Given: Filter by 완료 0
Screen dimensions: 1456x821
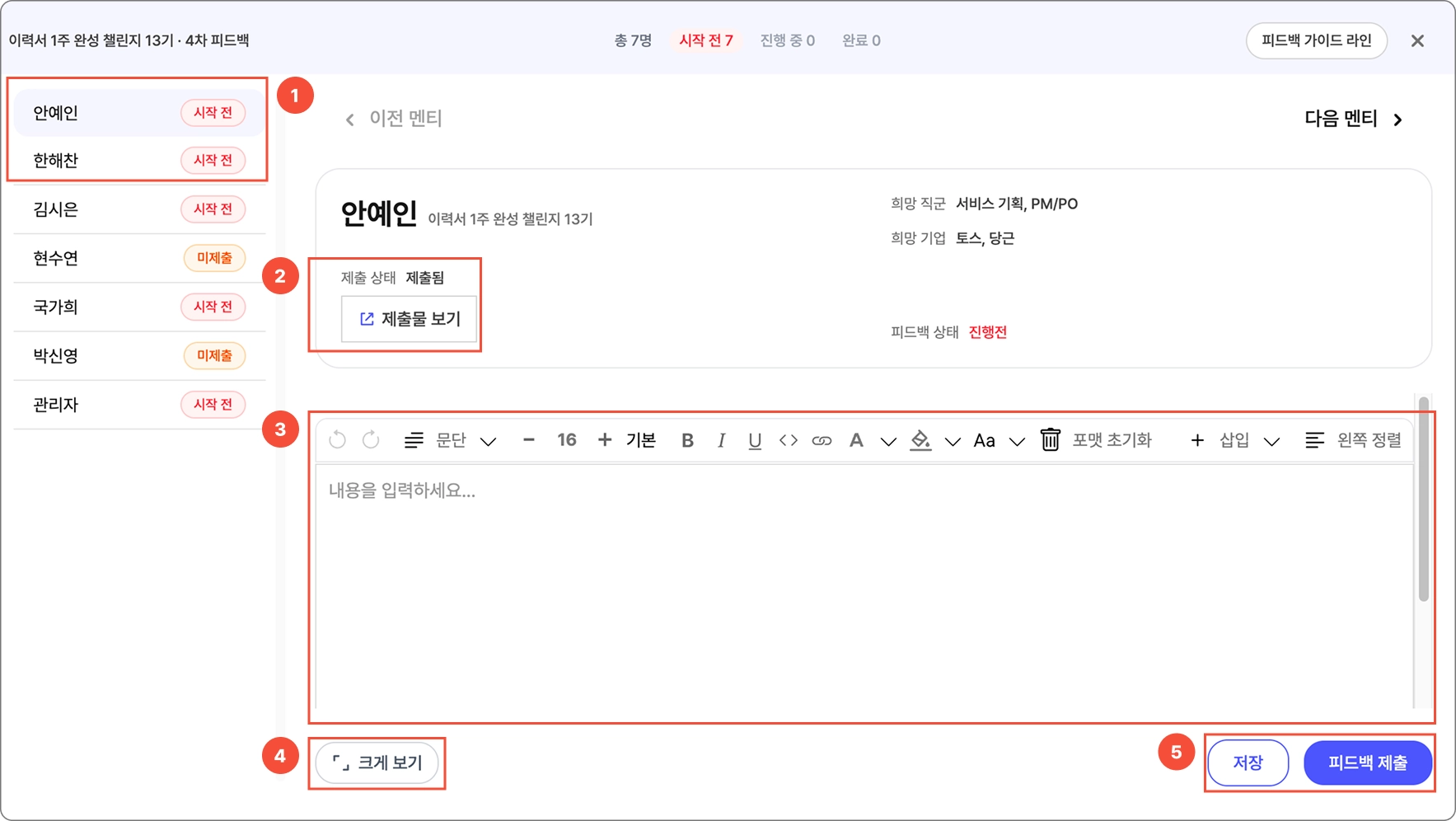Looking at the screenshot, I should pos(861,40).
